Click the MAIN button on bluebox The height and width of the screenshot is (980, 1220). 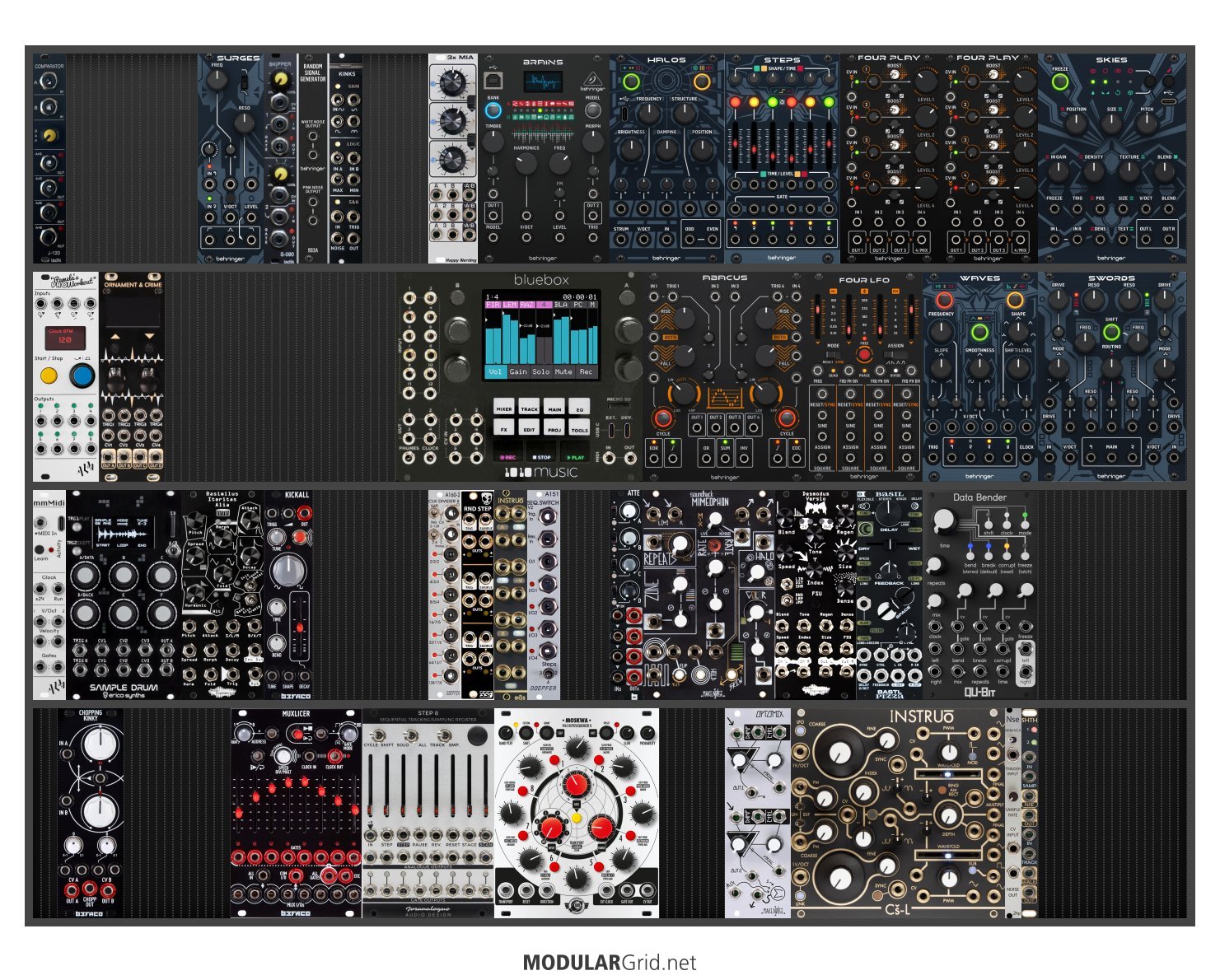(554, 408)
